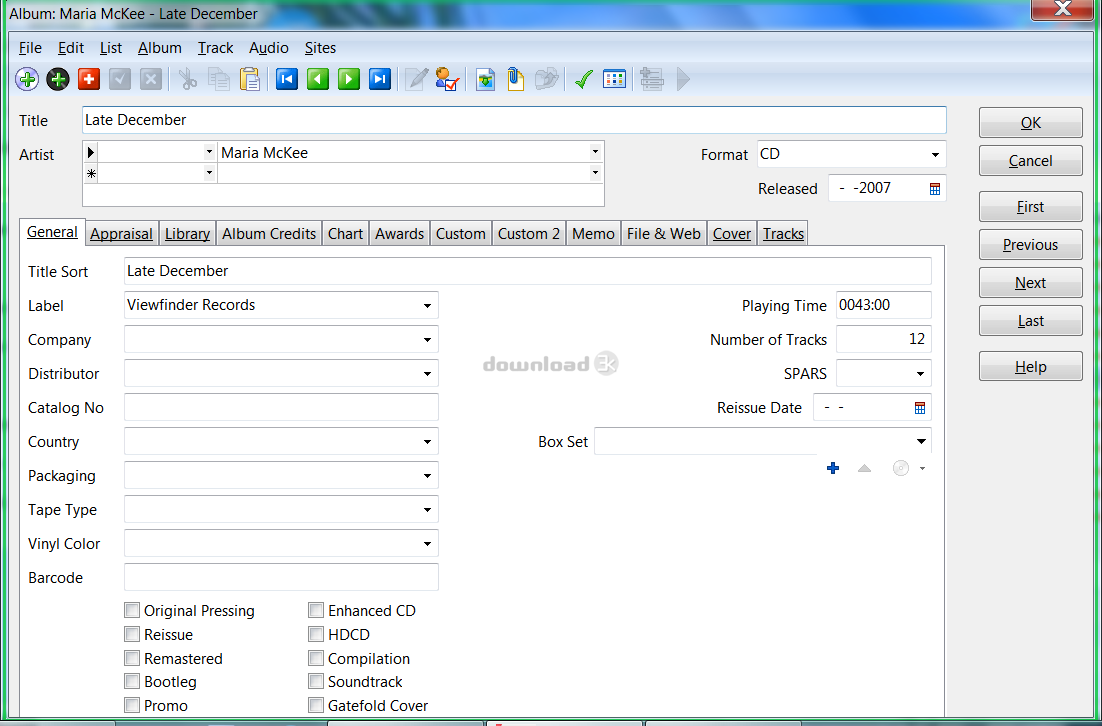
Task: Go to next record with green right arrow
Action: (x=349, y=79)
